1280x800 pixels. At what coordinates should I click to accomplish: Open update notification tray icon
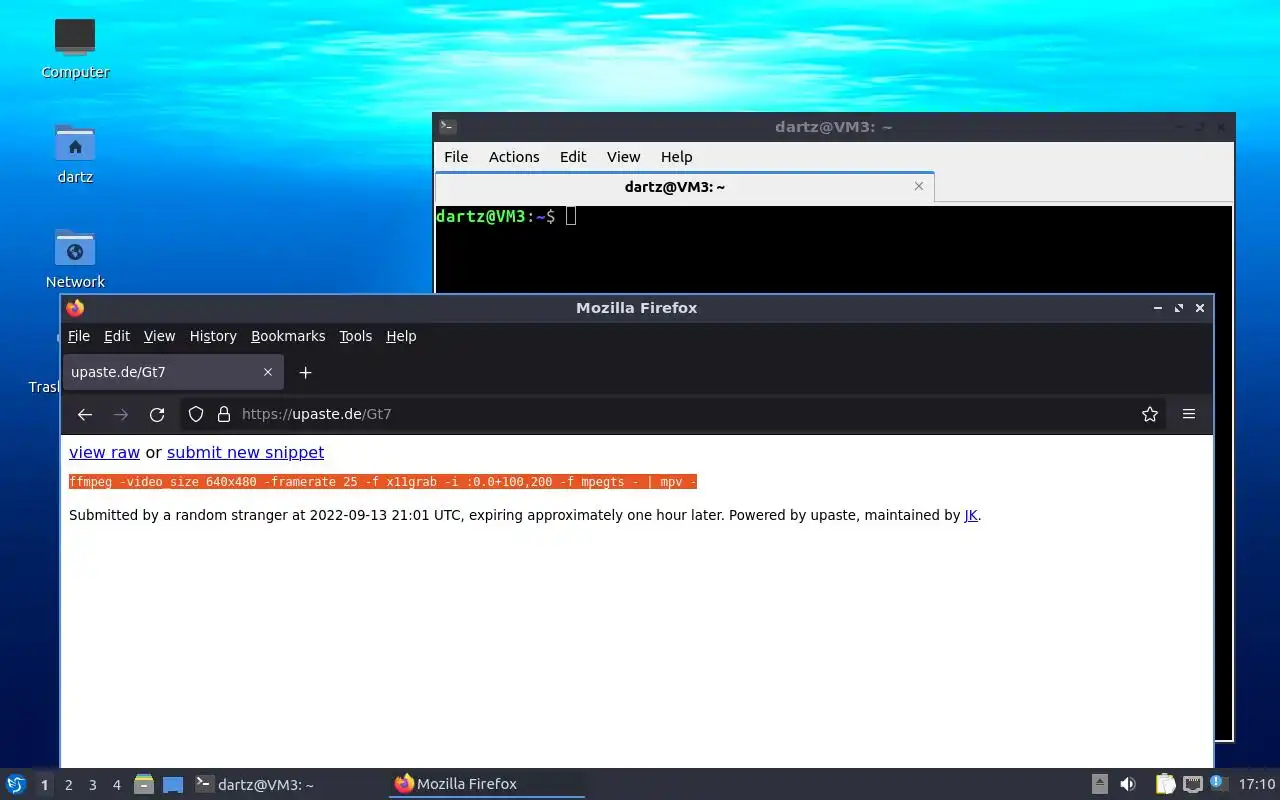(x=1218, y=783)
